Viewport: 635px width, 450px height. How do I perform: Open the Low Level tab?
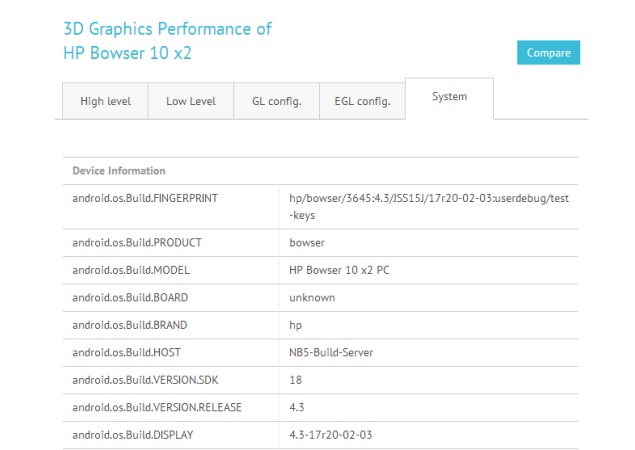(191, 101)
